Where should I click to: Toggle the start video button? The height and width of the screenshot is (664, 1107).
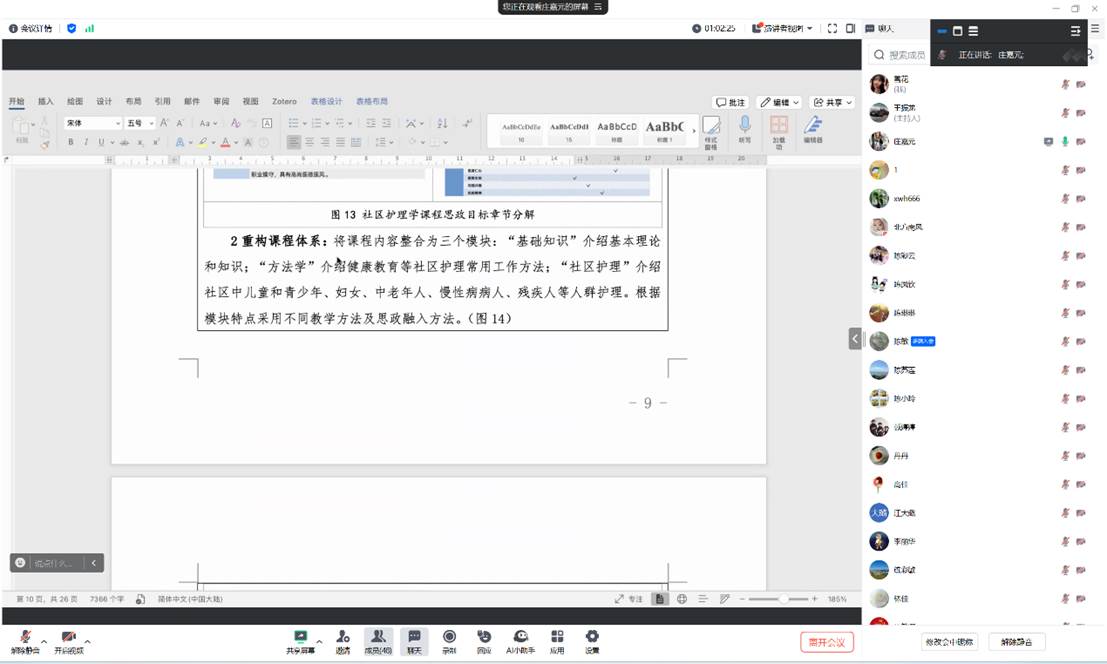(68, 641)
